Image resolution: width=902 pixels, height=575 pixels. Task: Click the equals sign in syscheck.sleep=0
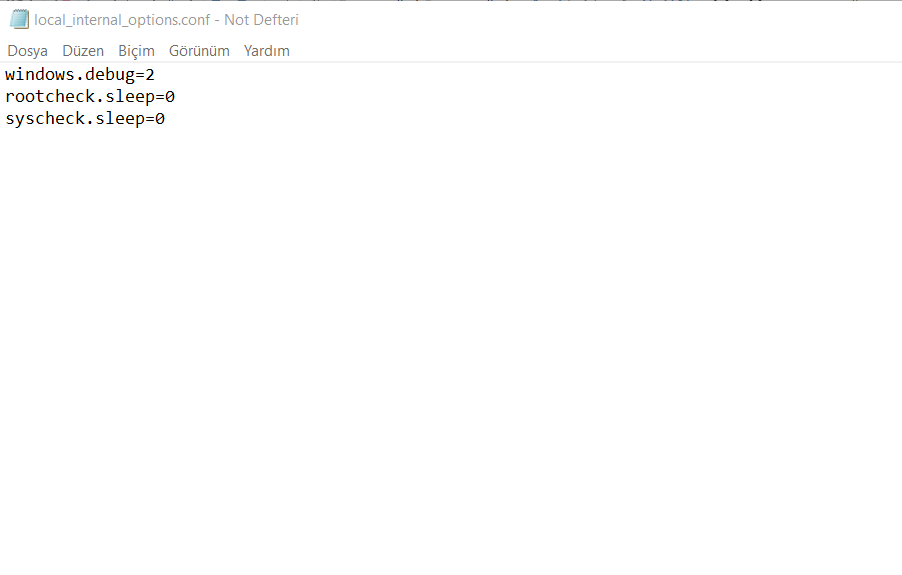[149, 118]
